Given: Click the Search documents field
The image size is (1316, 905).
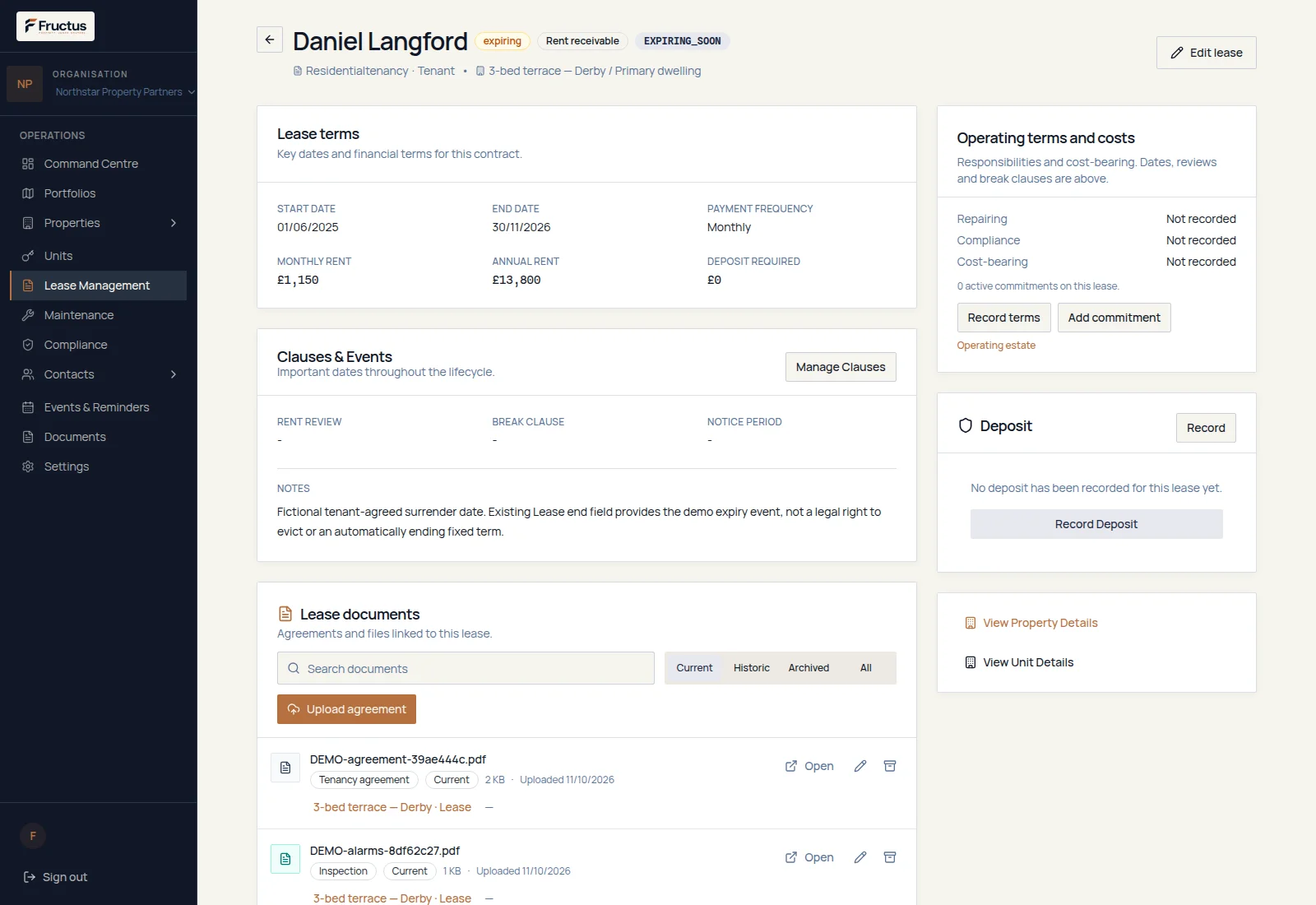Looking at the screenshot, I should [x=466, y=668].
